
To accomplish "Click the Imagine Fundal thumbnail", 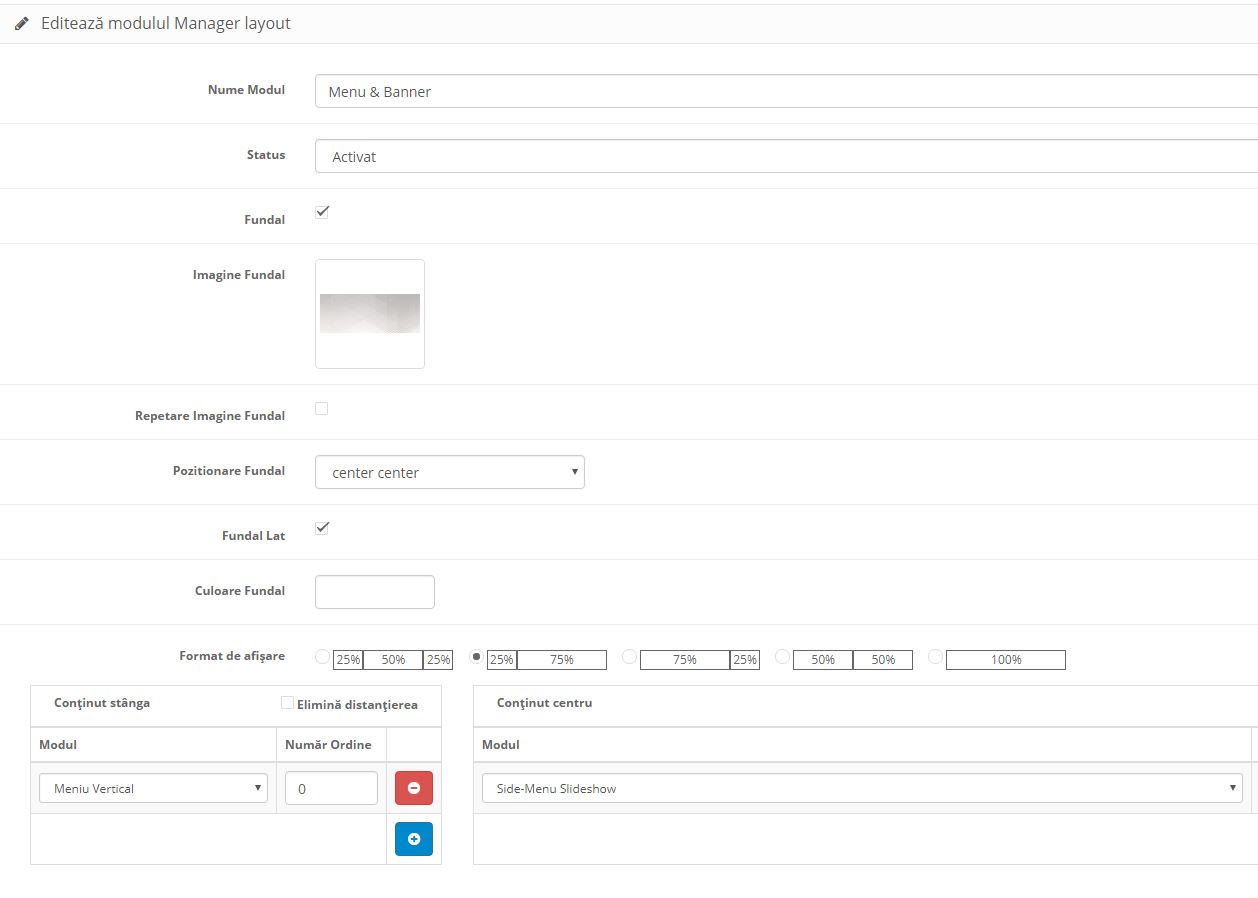I will [369, 314].
